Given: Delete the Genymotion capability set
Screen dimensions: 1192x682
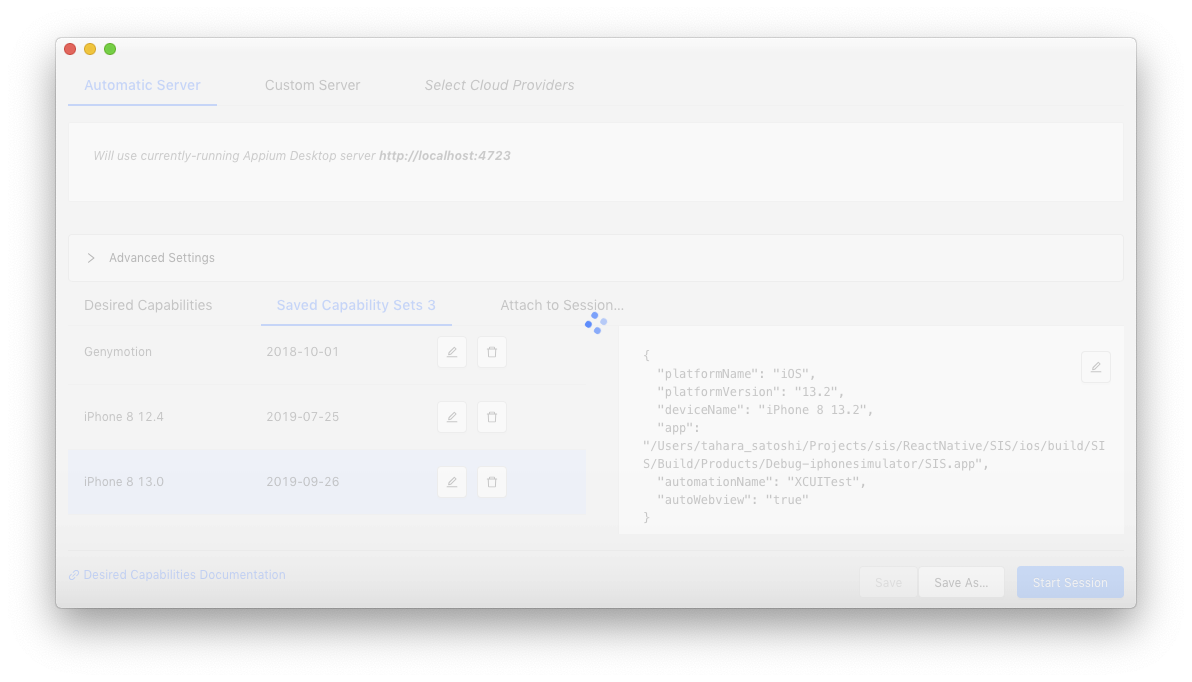Looking at the screenshot, I should (492, 352).
